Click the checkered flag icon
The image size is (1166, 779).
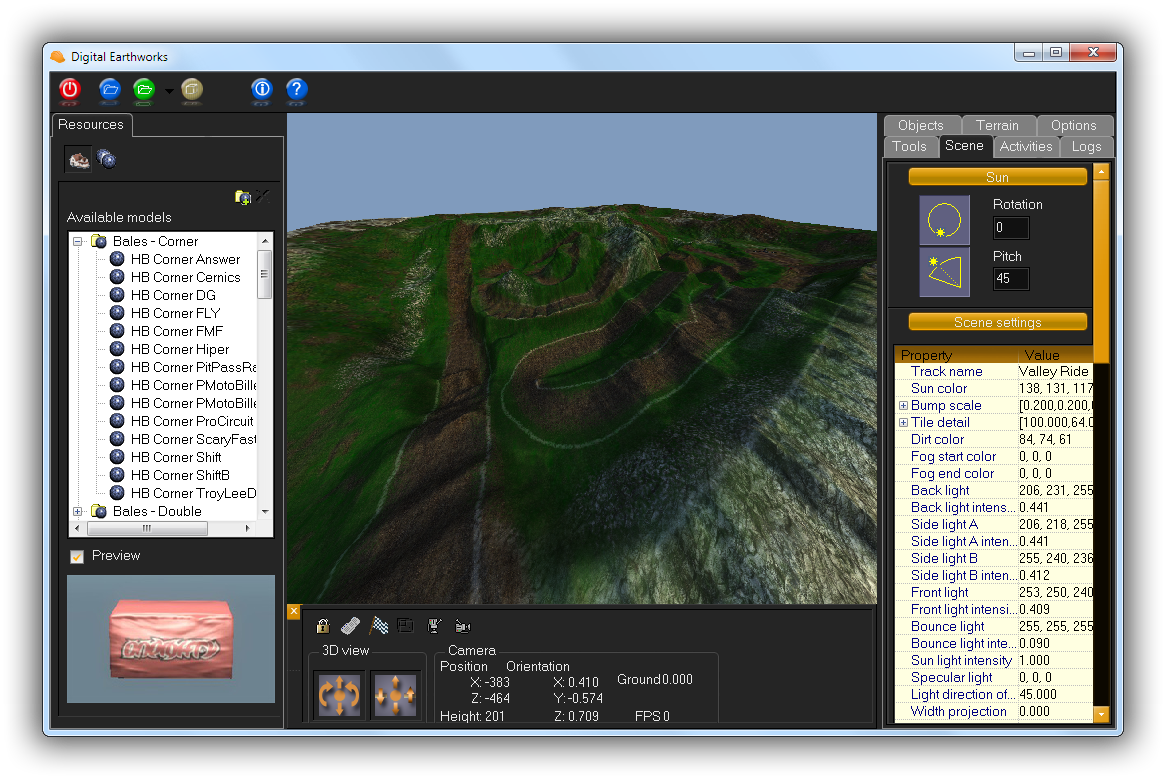379,626
